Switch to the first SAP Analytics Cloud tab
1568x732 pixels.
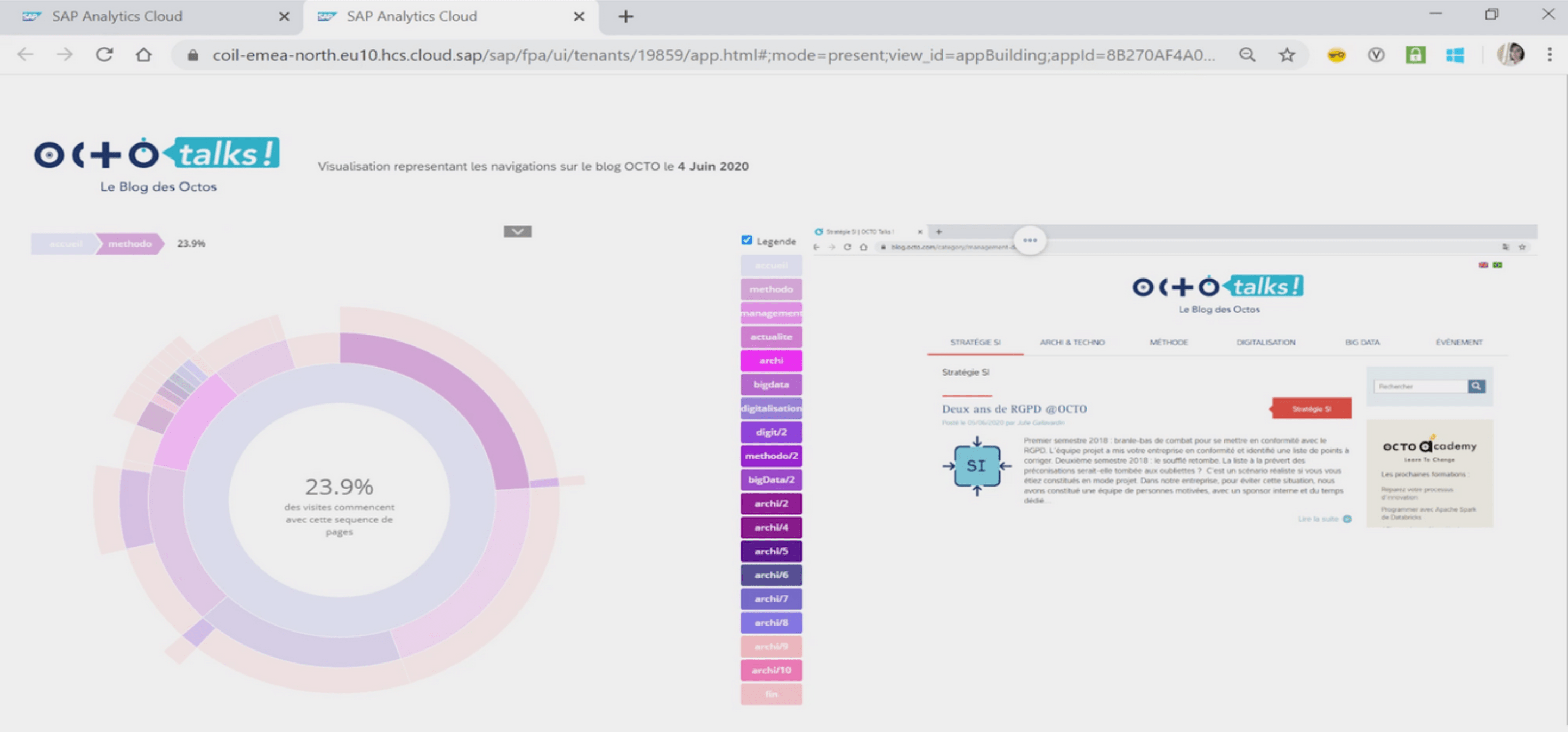pyautogui.click(x=117, y=16)
